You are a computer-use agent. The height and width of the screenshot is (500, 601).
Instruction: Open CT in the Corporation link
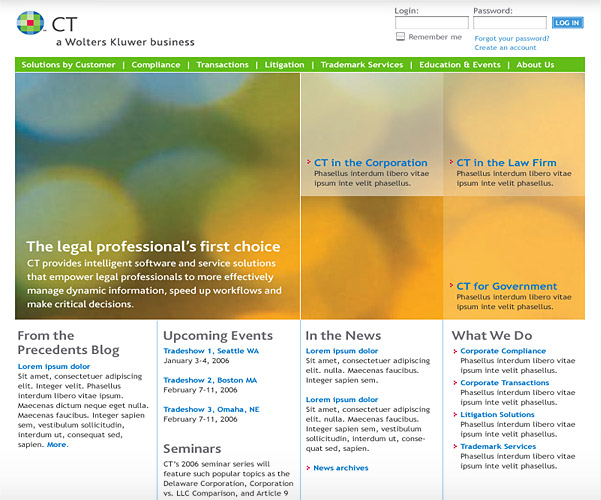(x=371, y=163)
